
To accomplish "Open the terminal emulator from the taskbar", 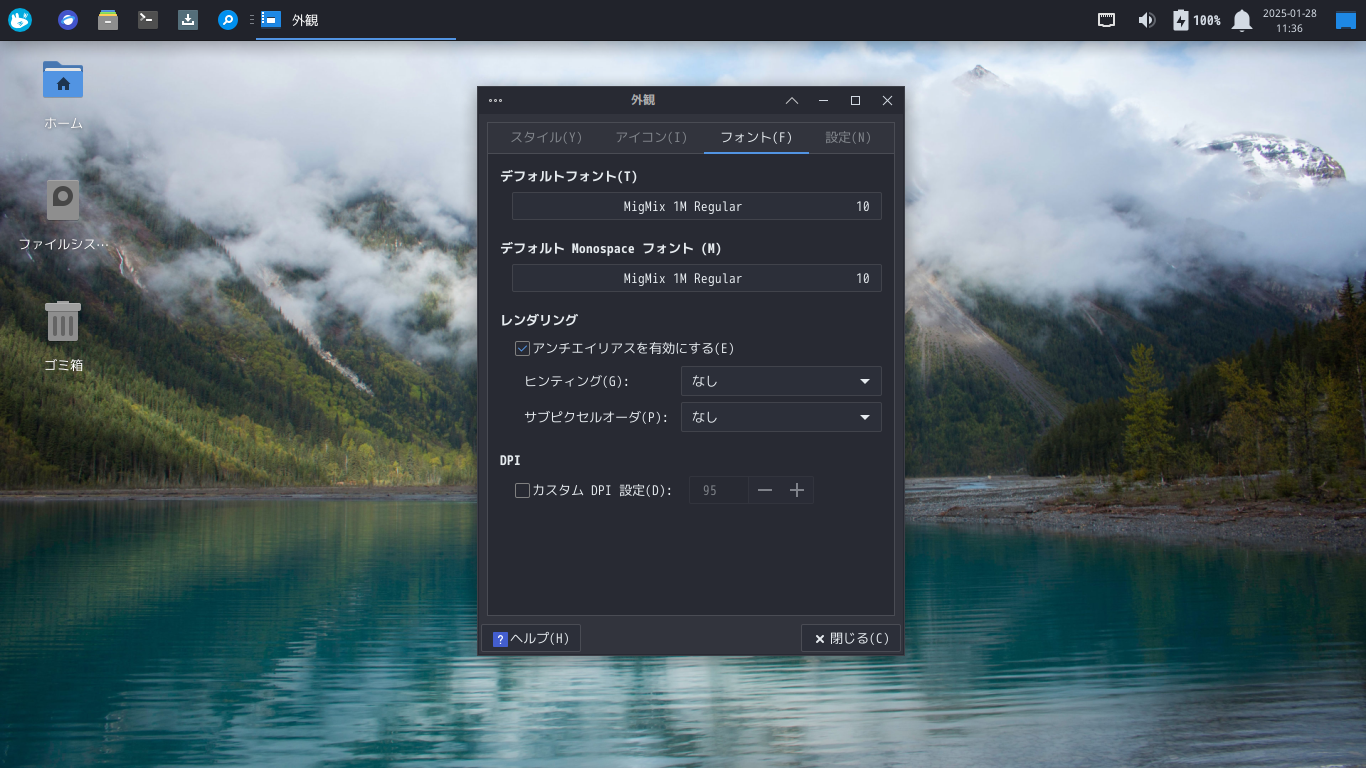I will tap(147, 19).
